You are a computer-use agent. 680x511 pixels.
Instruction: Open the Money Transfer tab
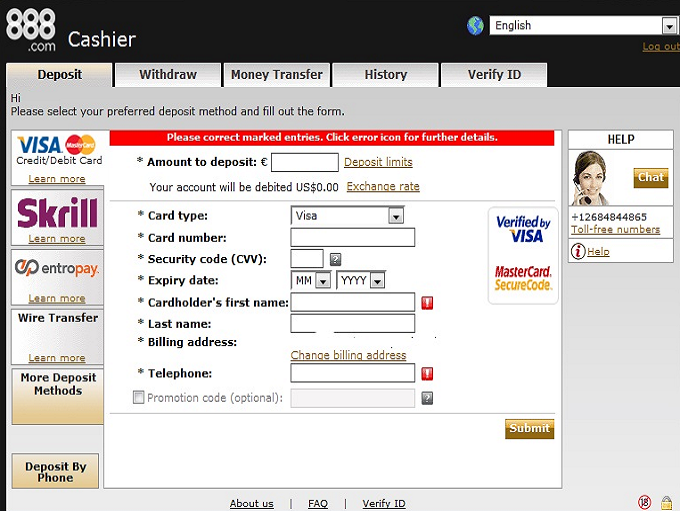coord(277,75)
